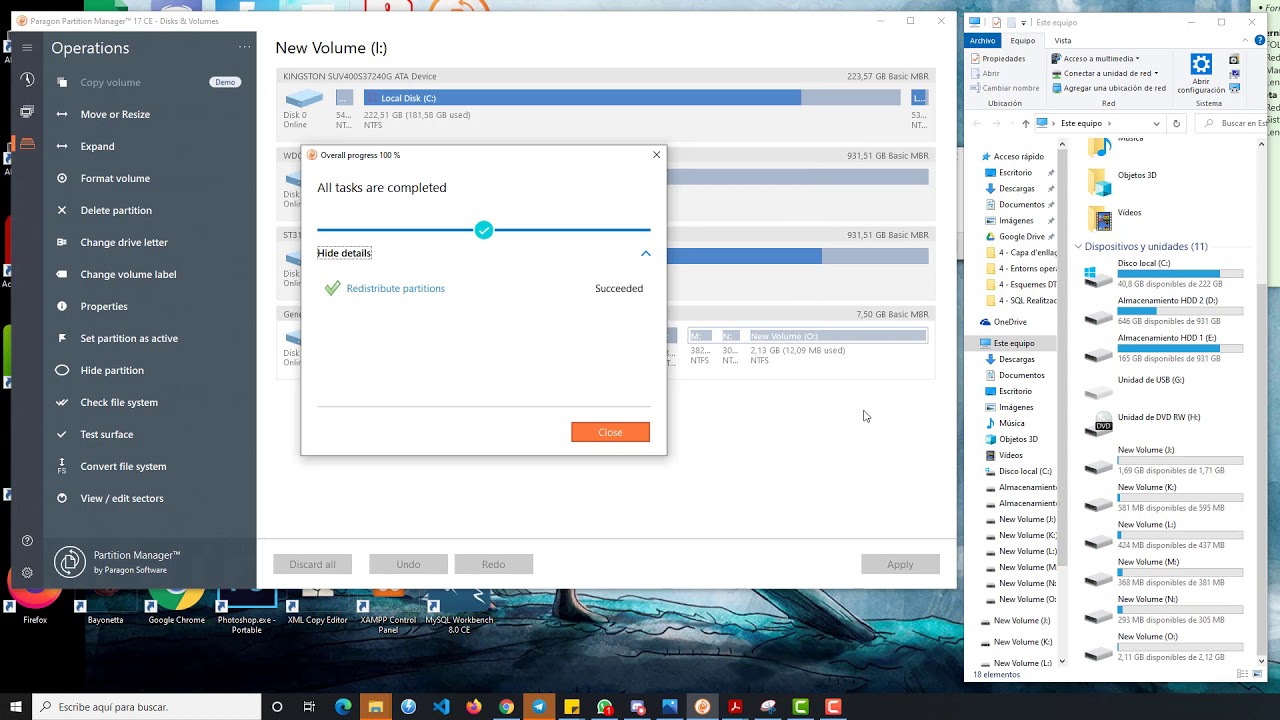Viewport: 1280px width, 720px height.
Task: Choose Hide partition operation
Action: tap(150, 370)
